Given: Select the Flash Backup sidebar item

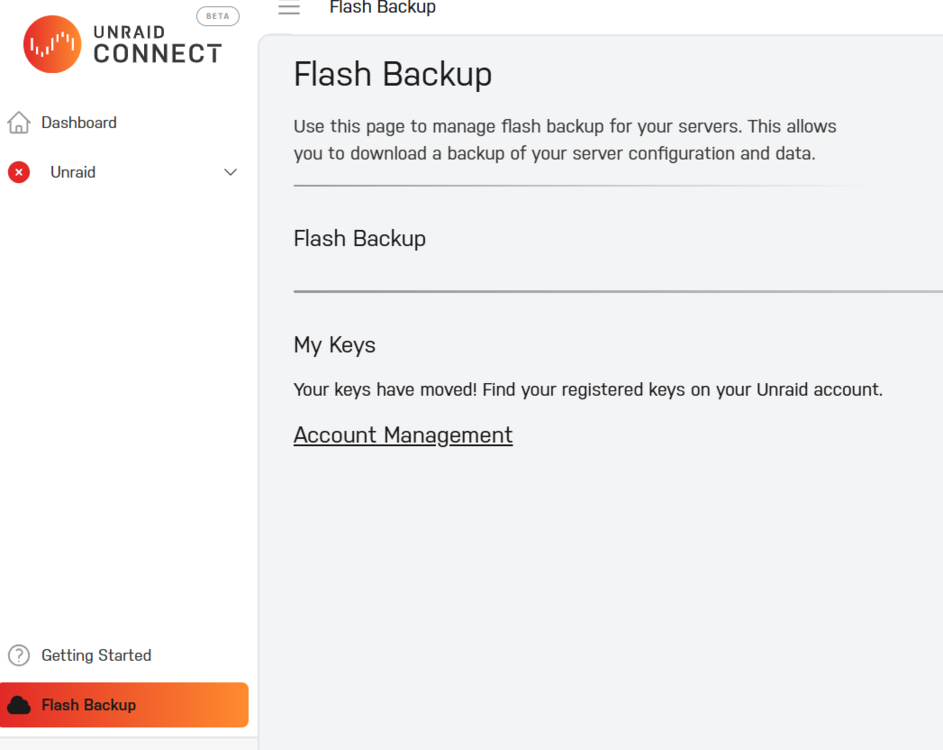Looking at the screenshot, I should (124, 705).
